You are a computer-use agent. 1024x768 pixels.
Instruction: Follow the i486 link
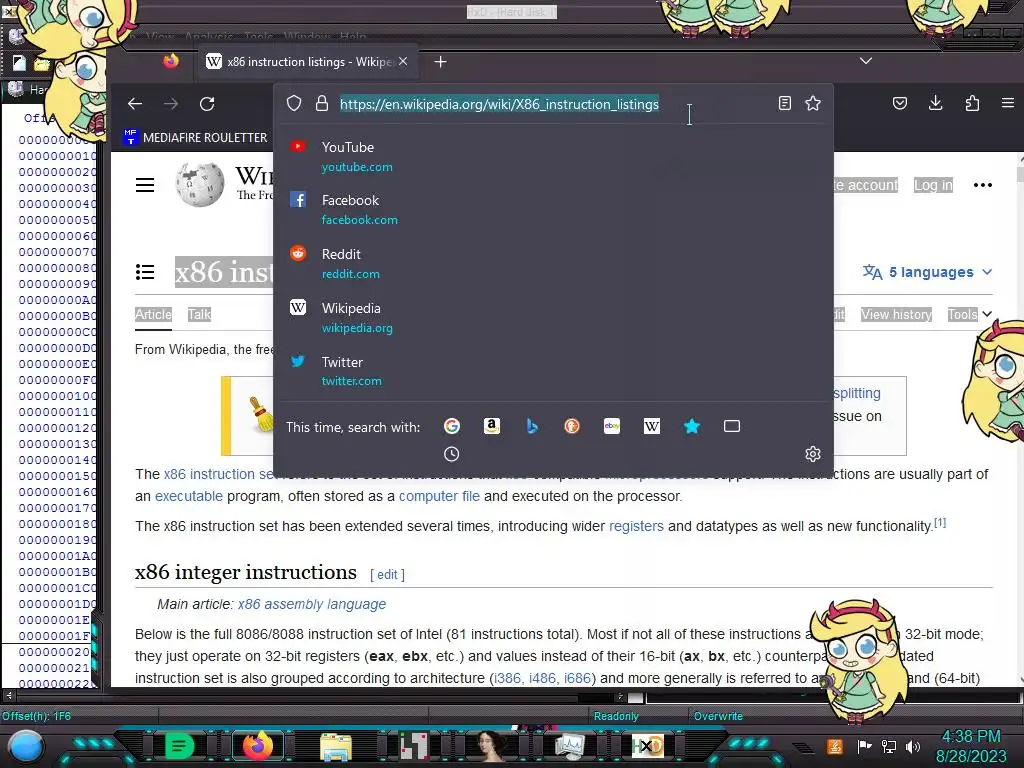(542, 679)
